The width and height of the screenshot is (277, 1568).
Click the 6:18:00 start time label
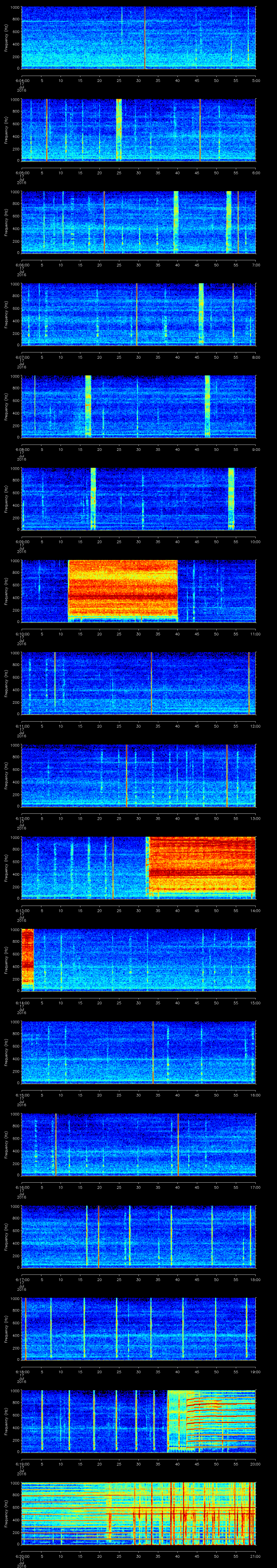tap(22, 1372)
